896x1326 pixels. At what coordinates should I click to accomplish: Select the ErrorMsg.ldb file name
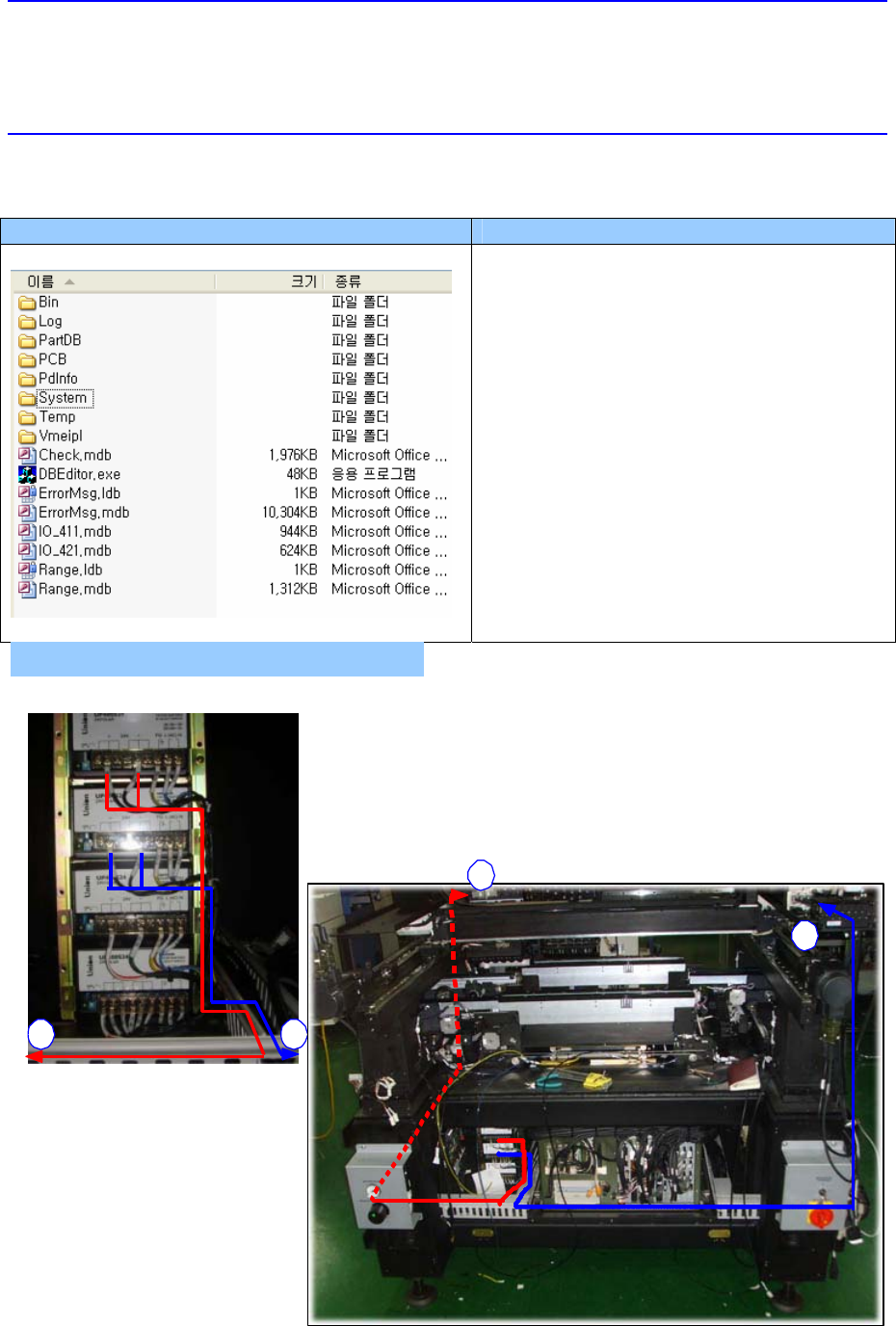(79, 493)
